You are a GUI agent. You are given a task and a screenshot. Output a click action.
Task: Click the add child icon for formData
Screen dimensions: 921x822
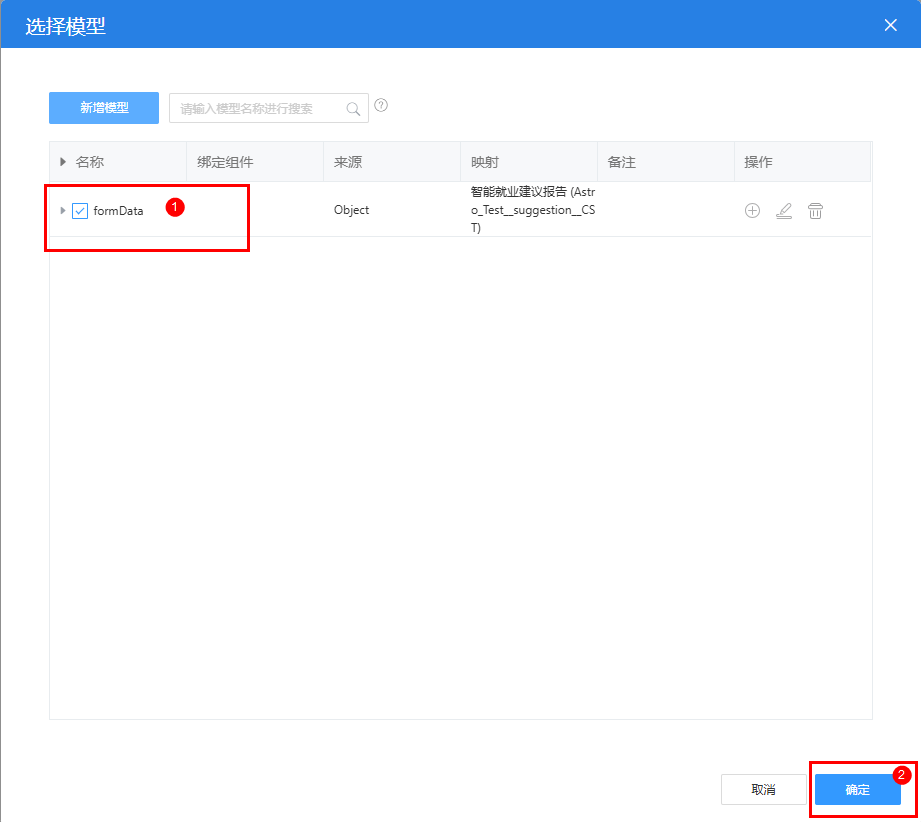pyautogui.click(x=752, y=210)
